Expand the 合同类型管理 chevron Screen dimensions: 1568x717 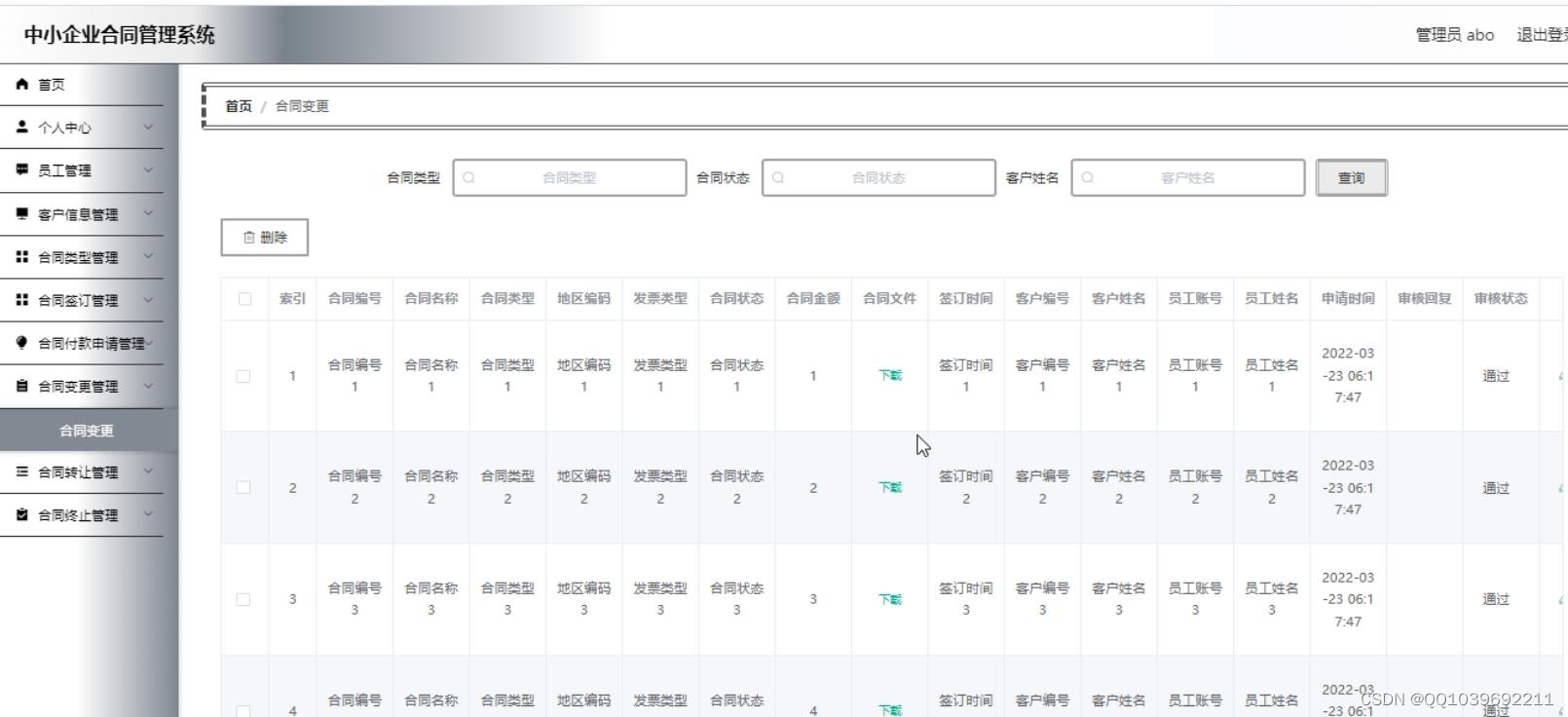148,257
